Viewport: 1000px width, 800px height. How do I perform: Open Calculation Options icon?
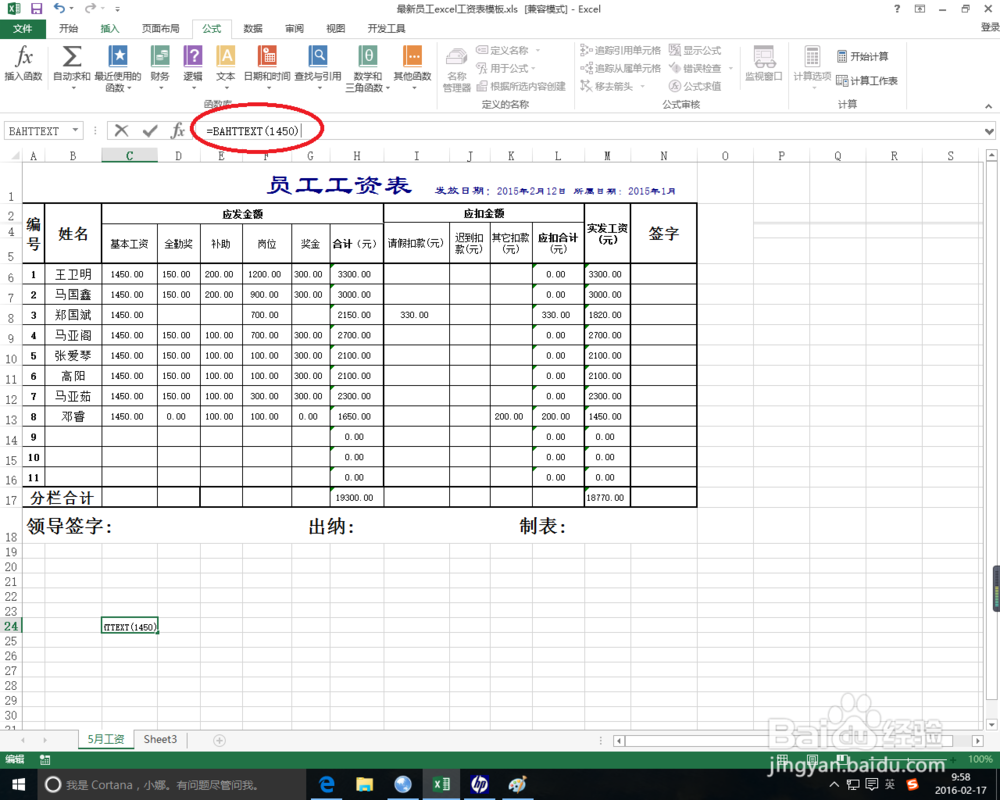tap(812, 57)
